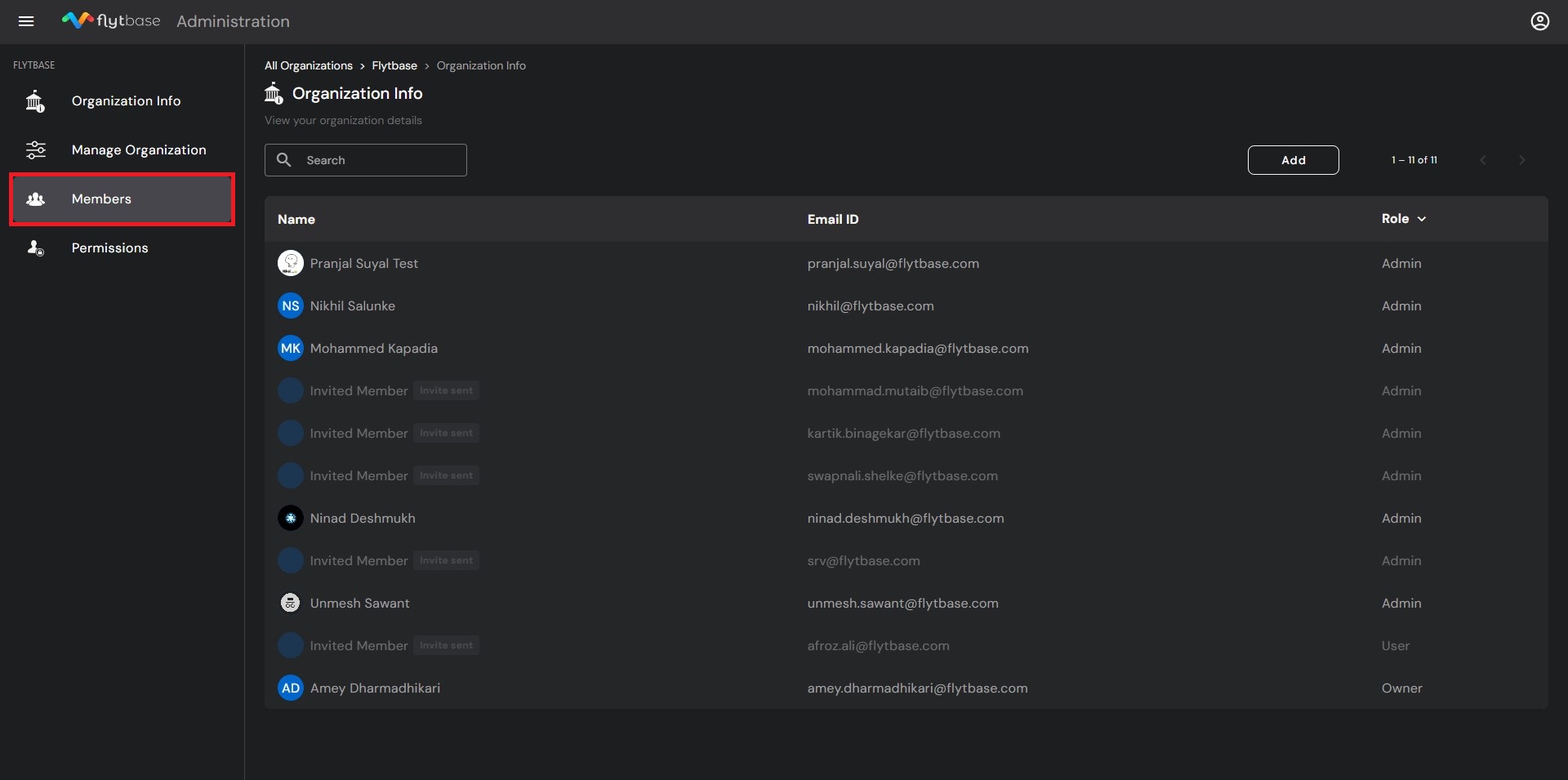
Task: Click the Flytbase logo
Action: coord(111,20)
